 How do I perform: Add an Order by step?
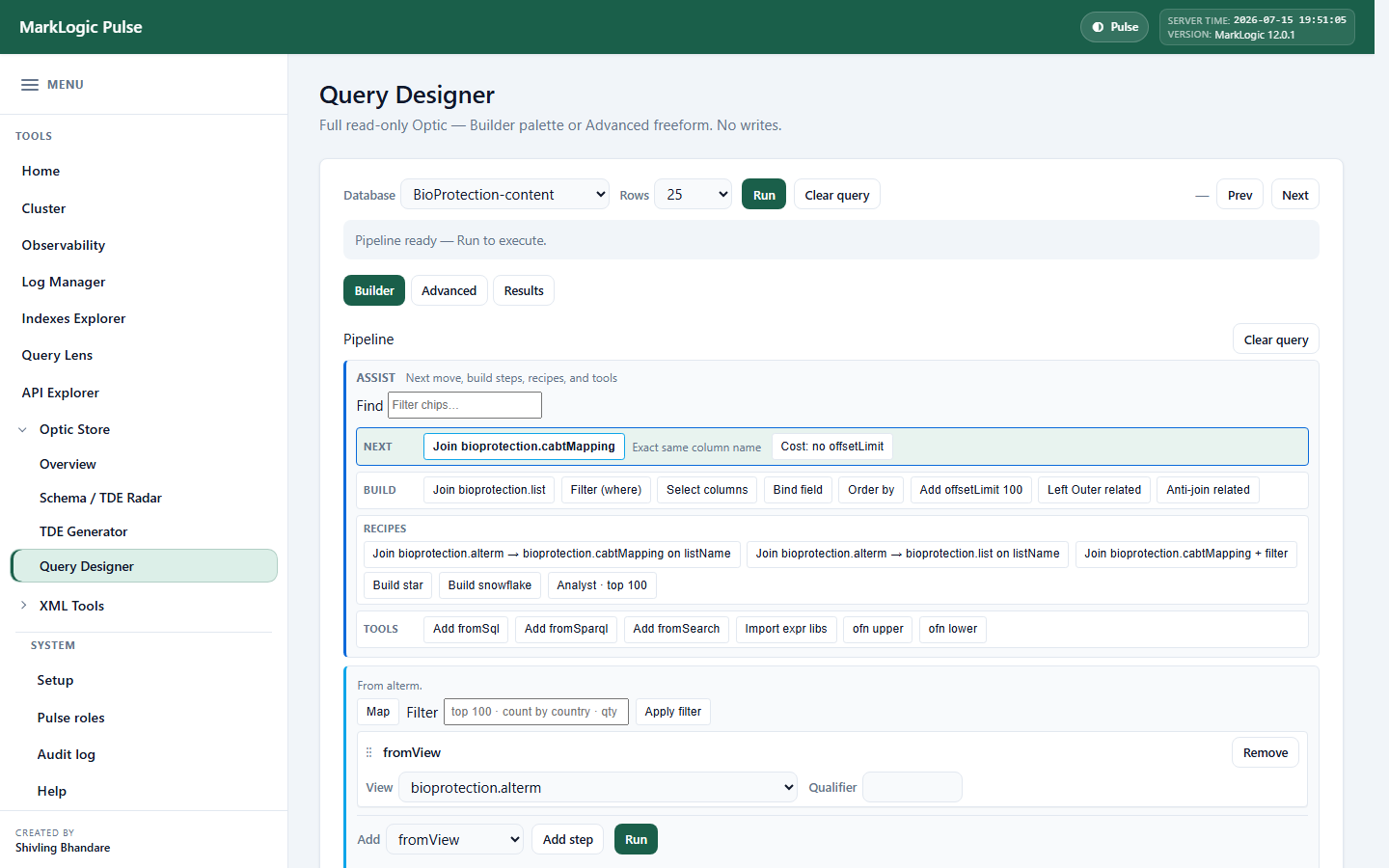point(871,490)
